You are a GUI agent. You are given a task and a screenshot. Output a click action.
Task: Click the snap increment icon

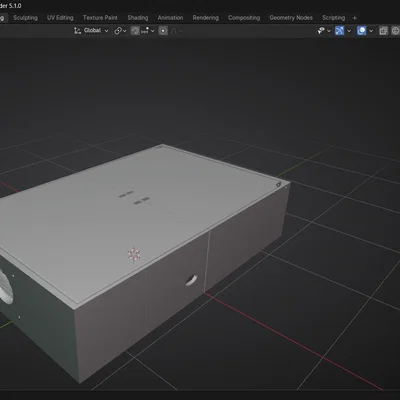(x=145, y=31)
